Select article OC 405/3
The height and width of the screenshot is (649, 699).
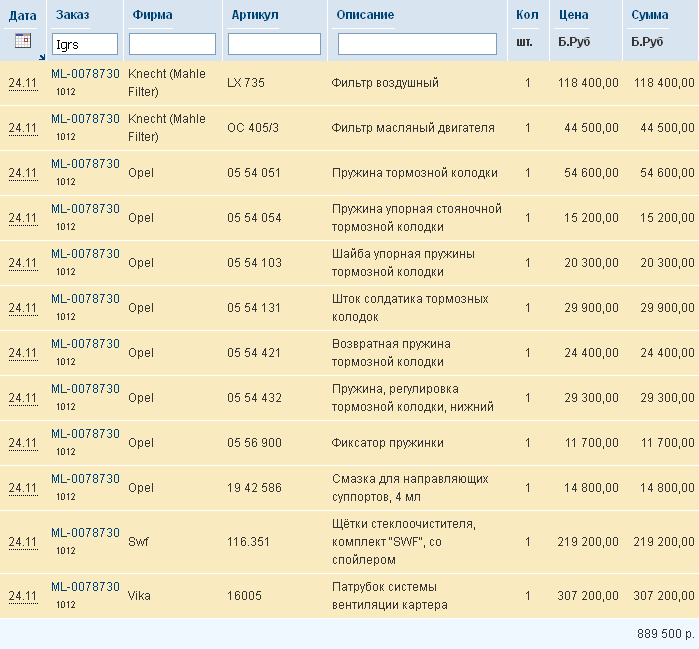click(x=253, y=128)
